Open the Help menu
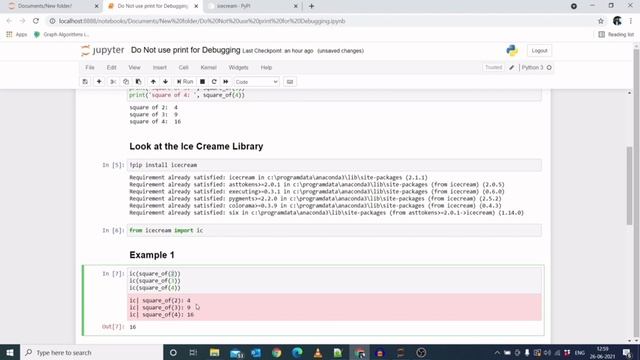 (x=266, y=67)
